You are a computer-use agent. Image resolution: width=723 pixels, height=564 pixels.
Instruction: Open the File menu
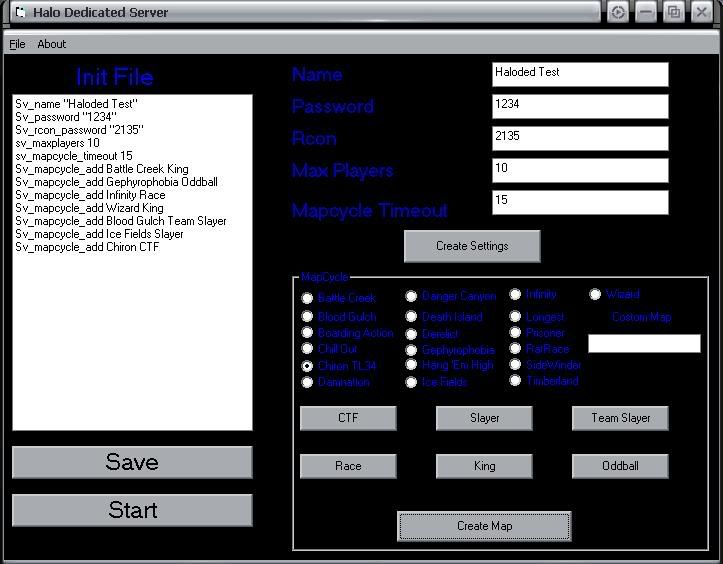(x=17, y=44)
